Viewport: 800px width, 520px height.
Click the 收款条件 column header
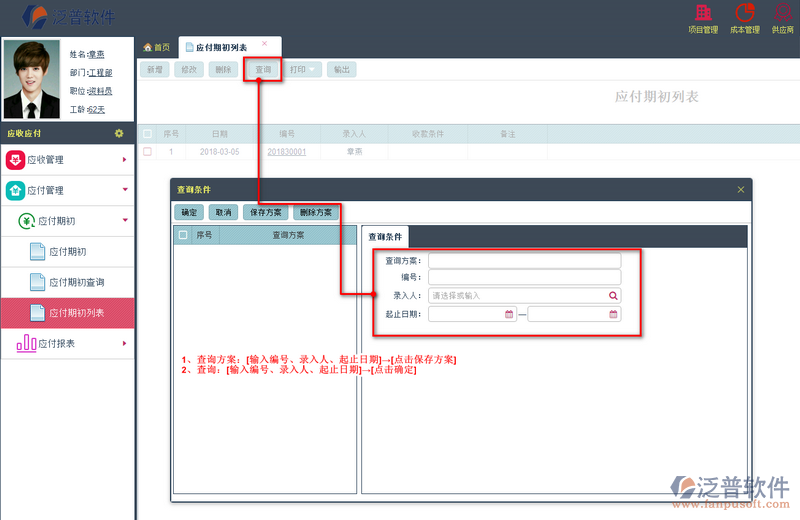[428, 134]
